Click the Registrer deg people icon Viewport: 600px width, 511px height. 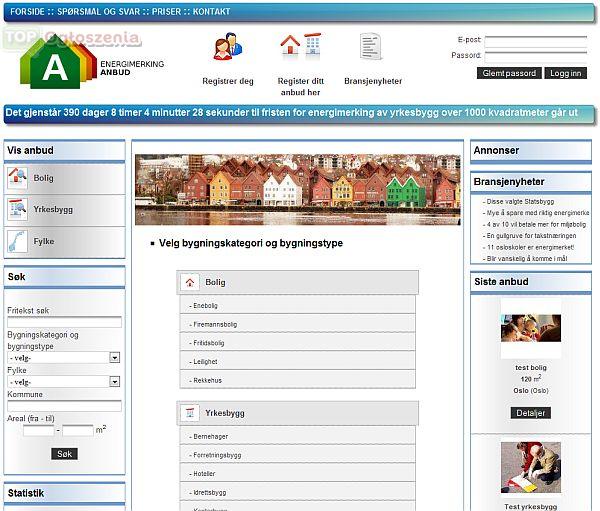point(228,46)
